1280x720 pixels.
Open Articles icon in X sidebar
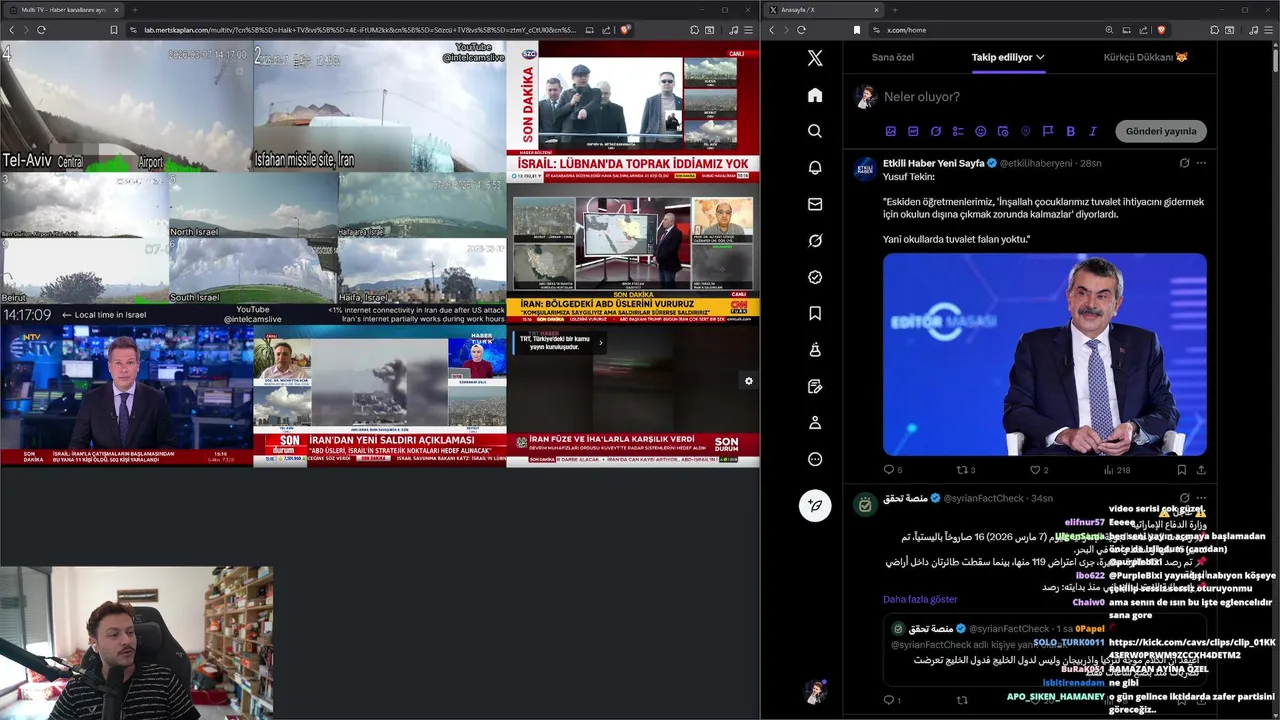[815, 386]
